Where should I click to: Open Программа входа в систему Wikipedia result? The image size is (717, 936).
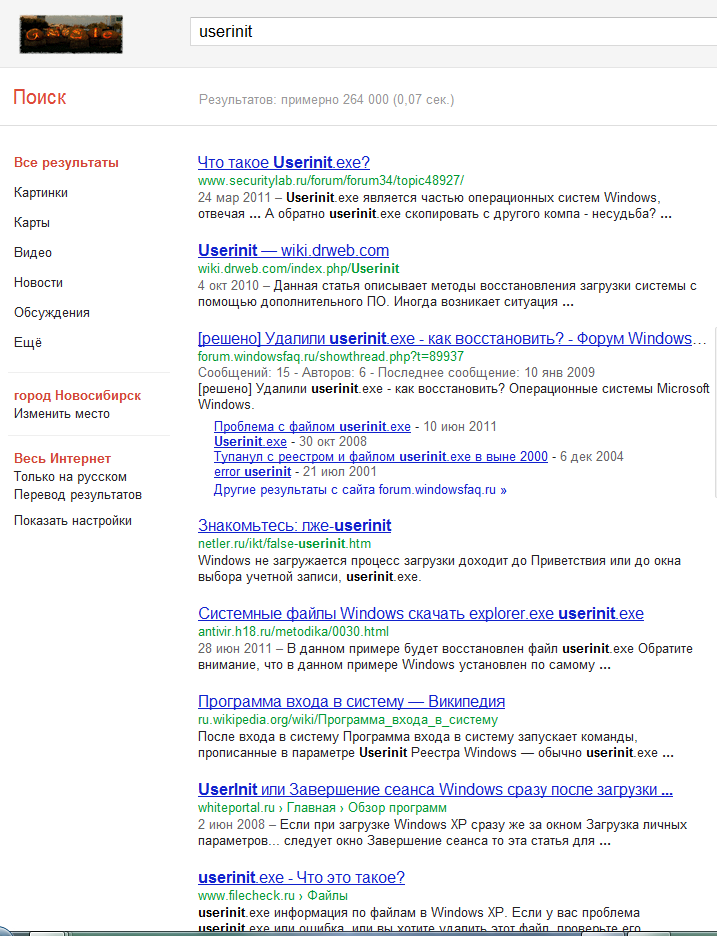click(x=351, y=701)
